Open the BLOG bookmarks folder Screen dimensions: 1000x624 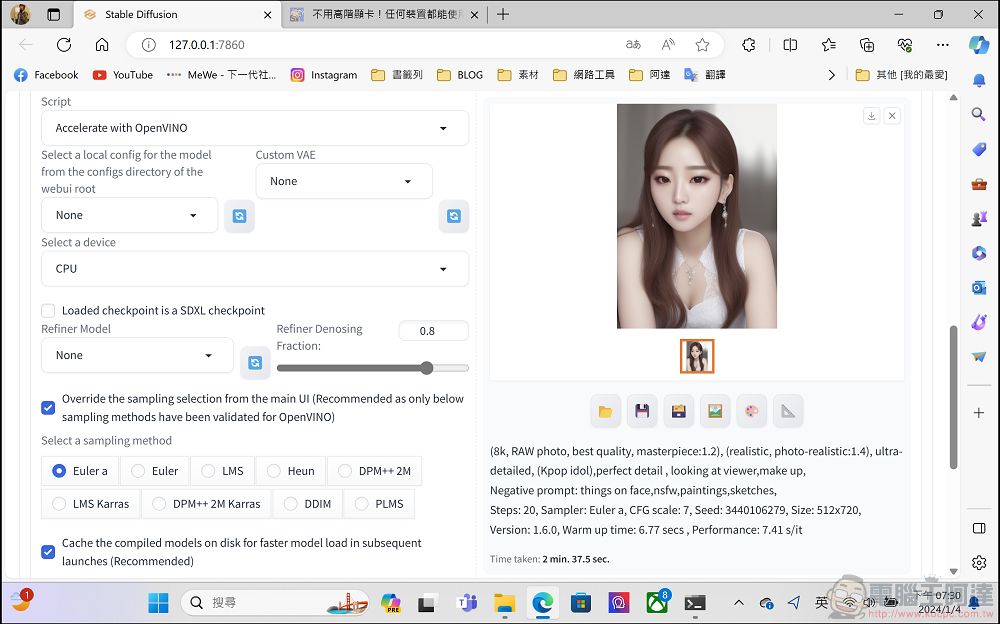click(x=460, y=75)
